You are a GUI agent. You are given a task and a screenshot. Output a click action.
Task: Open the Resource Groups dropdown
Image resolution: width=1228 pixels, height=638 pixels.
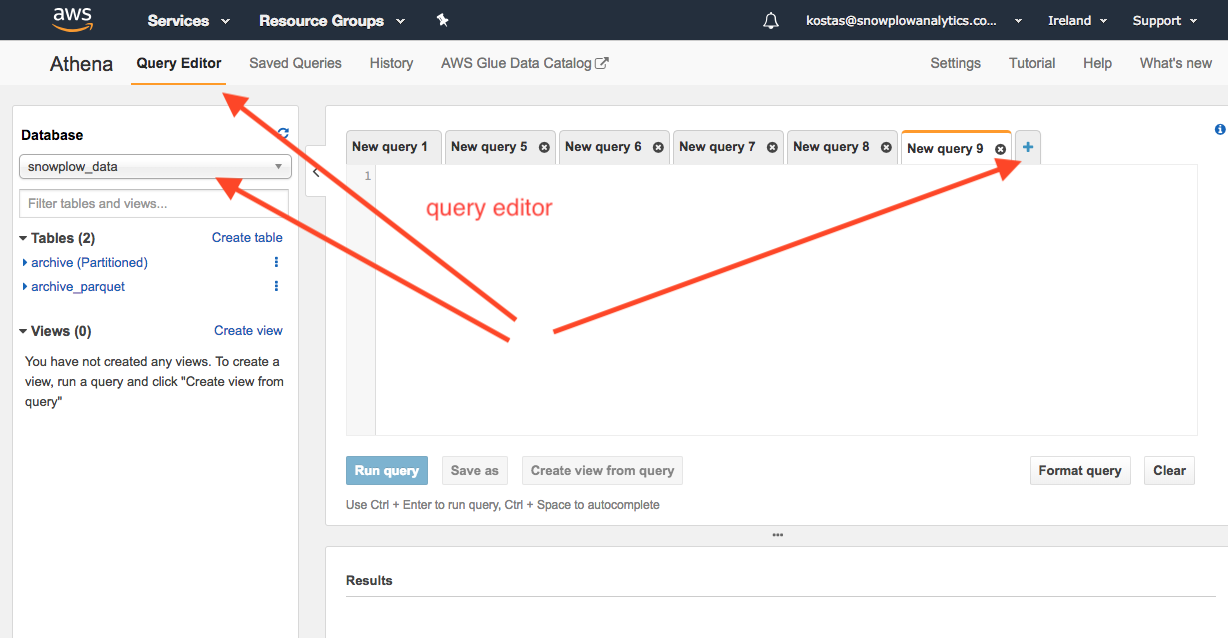(332, 20)
